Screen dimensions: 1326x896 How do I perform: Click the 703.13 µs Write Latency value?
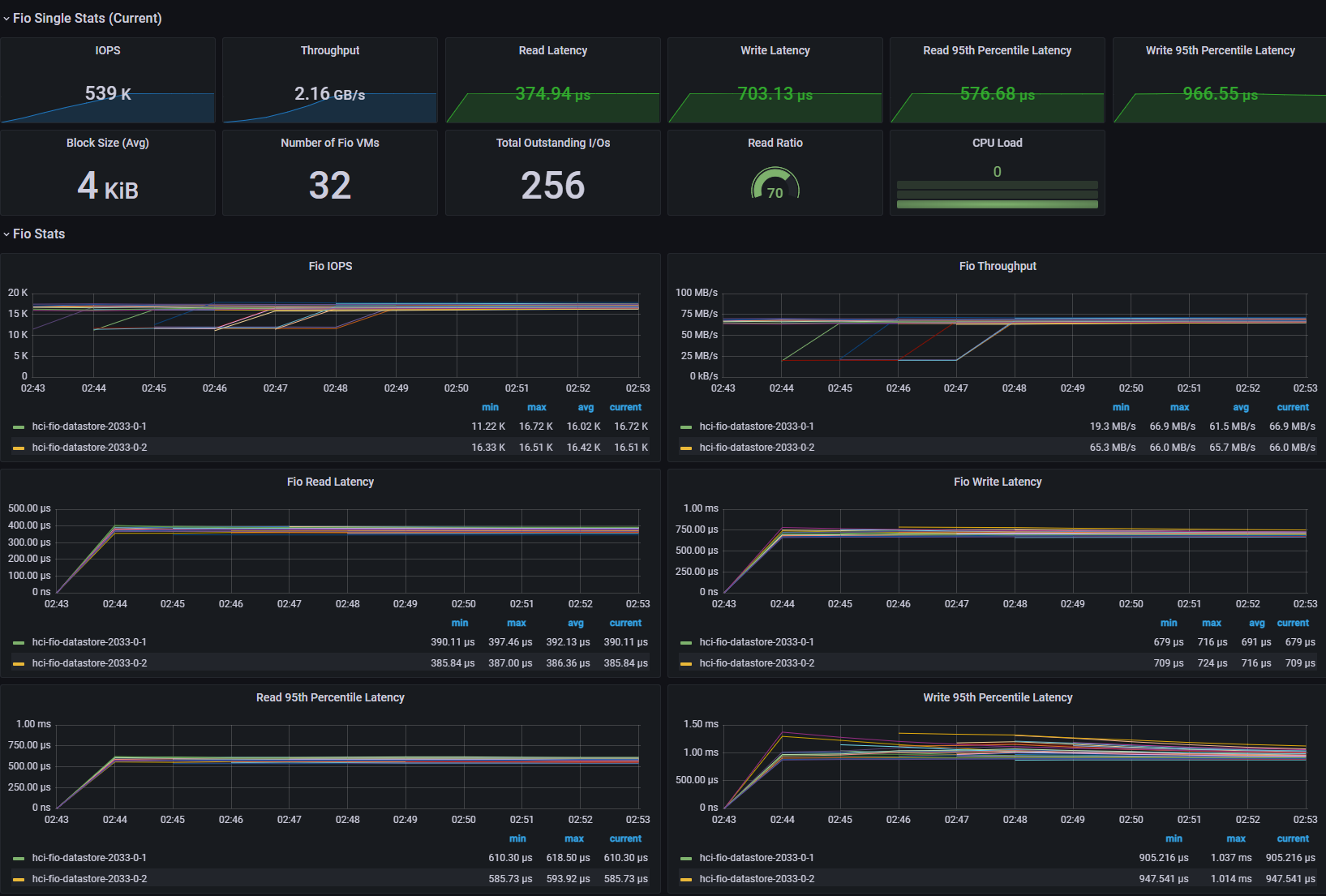click(x=775, y=93)
